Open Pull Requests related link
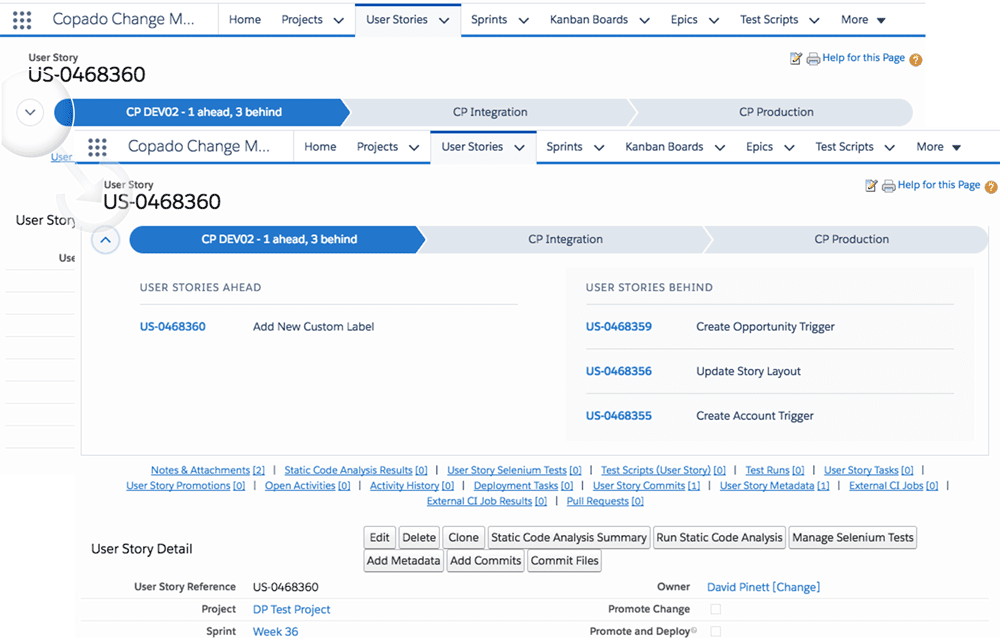Image resolution: width=1000 pixels, height=638 pixels. 605,501
